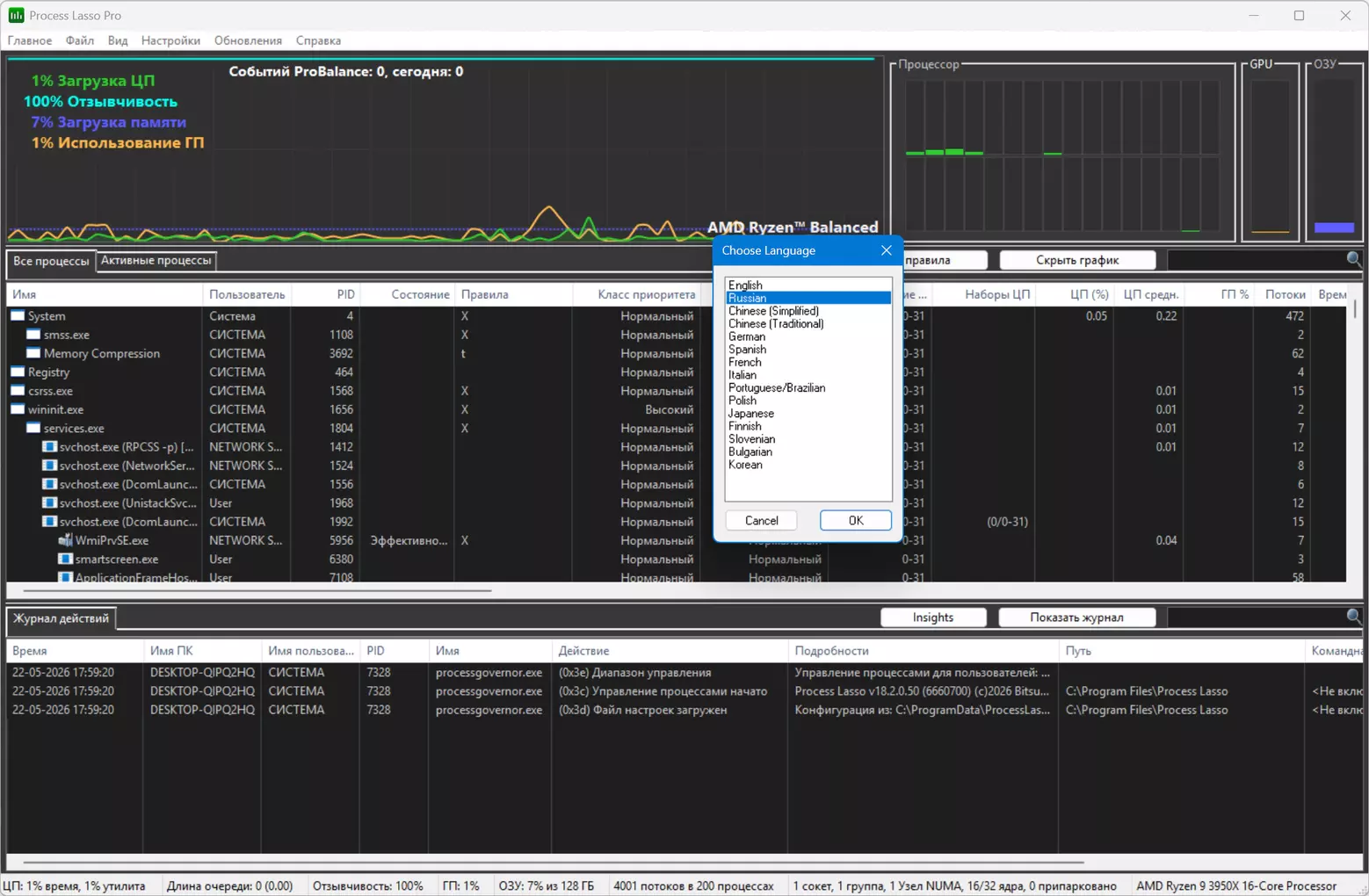Viewport: 1369px width, 896px height.
Task: Open the Главное menu
Action: pyautogui.click(x=30, y=40)
